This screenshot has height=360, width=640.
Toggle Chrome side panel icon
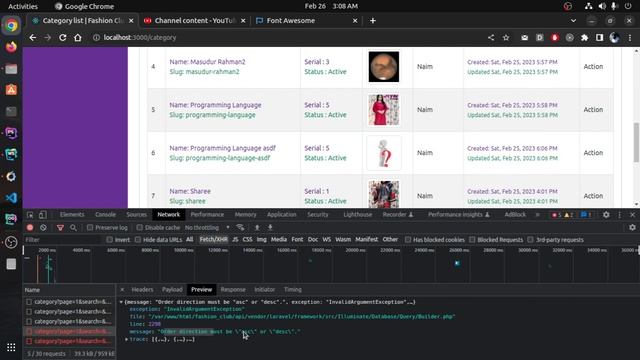[x=599, y=38]
